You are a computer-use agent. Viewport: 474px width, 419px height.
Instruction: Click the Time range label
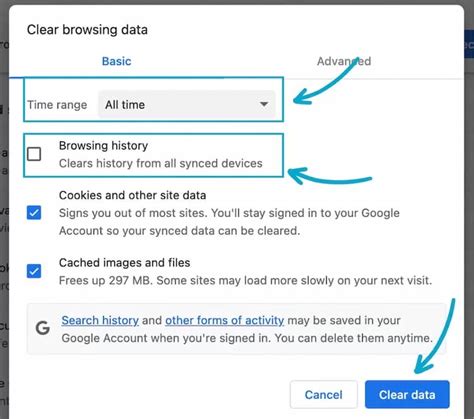click(x=57, y=105)
